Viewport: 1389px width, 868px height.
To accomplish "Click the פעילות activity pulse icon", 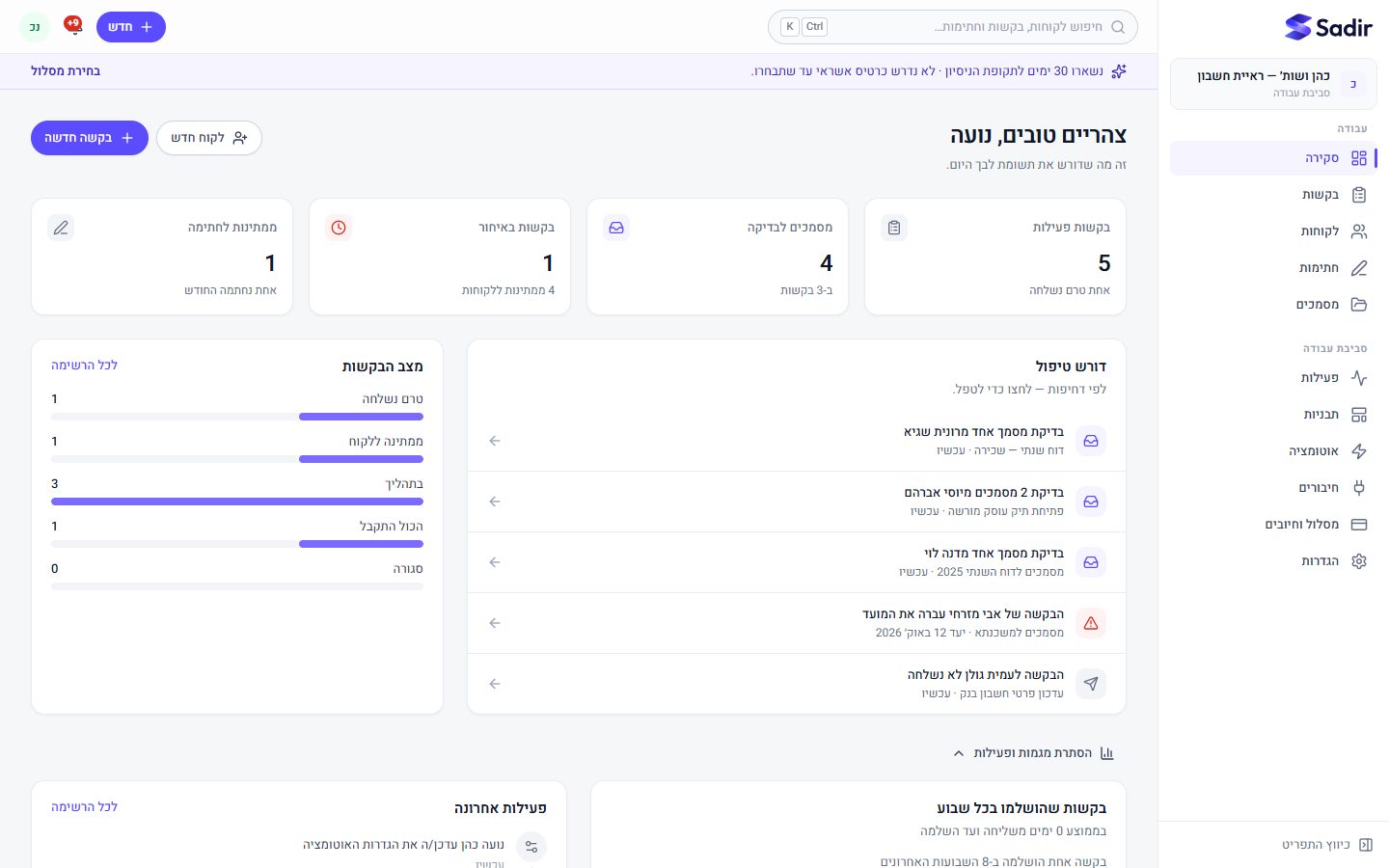I will pos(1359,378).
